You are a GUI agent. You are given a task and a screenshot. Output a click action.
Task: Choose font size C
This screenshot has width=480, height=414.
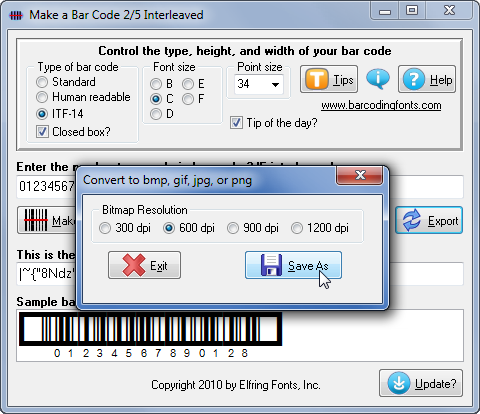162,99
